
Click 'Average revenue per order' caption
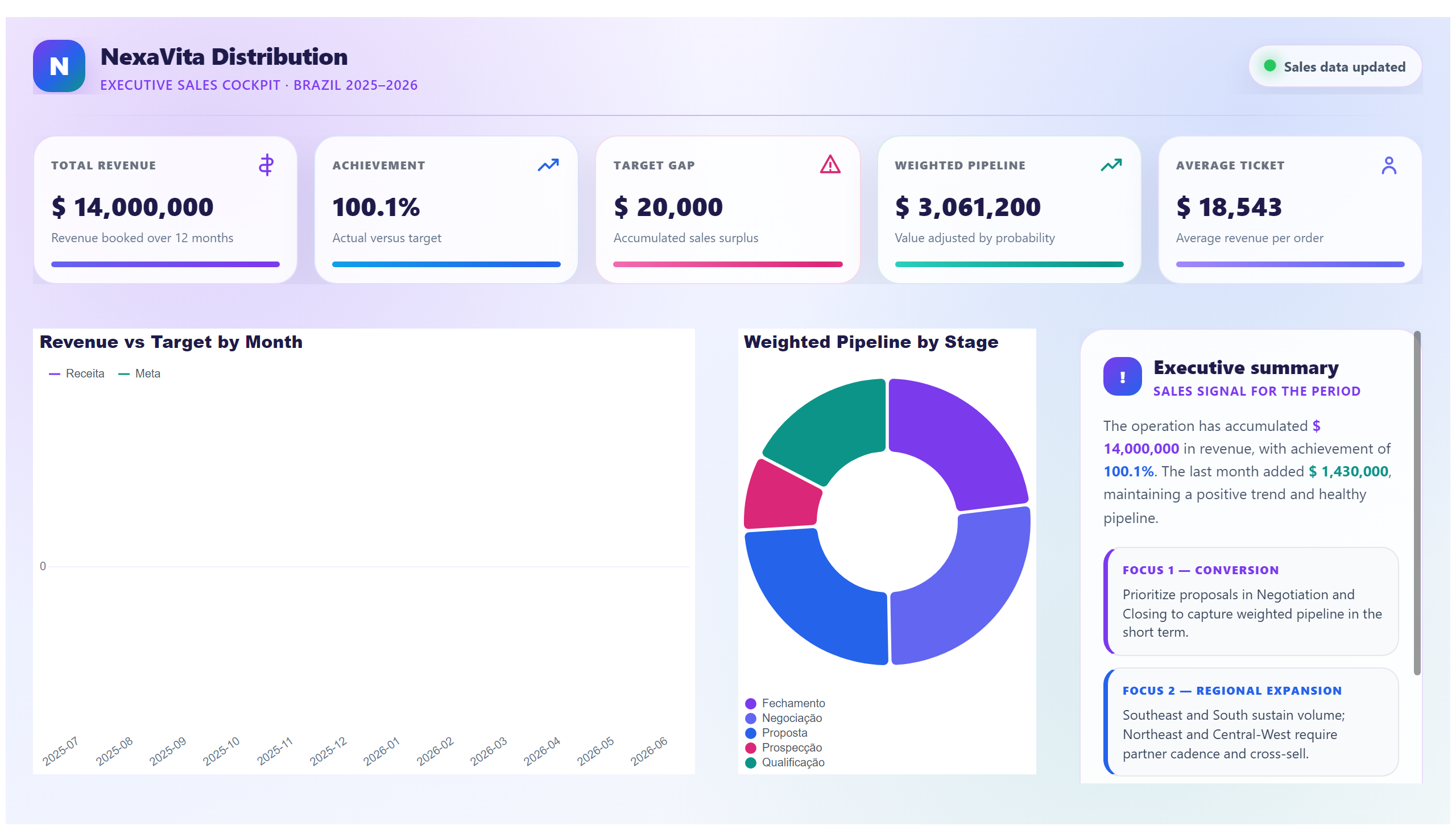coord(1249,238)
